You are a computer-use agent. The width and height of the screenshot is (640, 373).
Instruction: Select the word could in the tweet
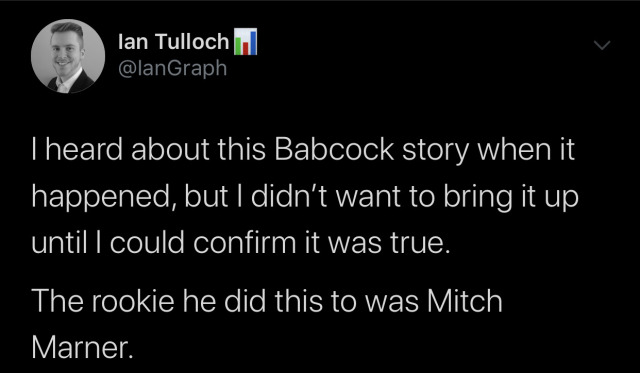click(x=147, y=242)
